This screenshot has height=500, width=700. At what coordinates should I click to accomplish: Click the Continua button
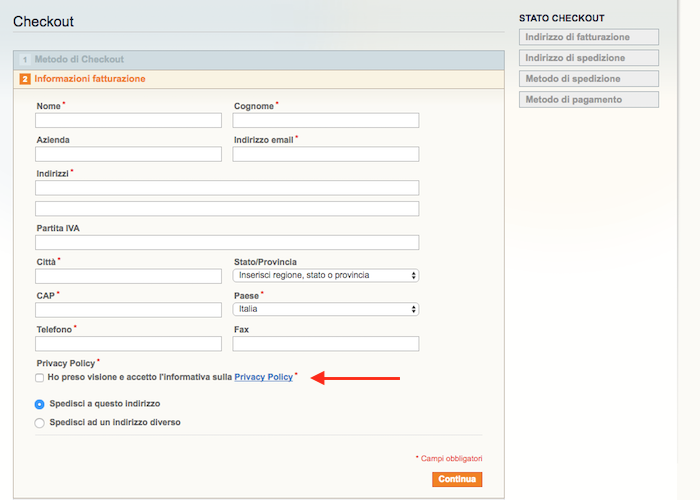457,479
